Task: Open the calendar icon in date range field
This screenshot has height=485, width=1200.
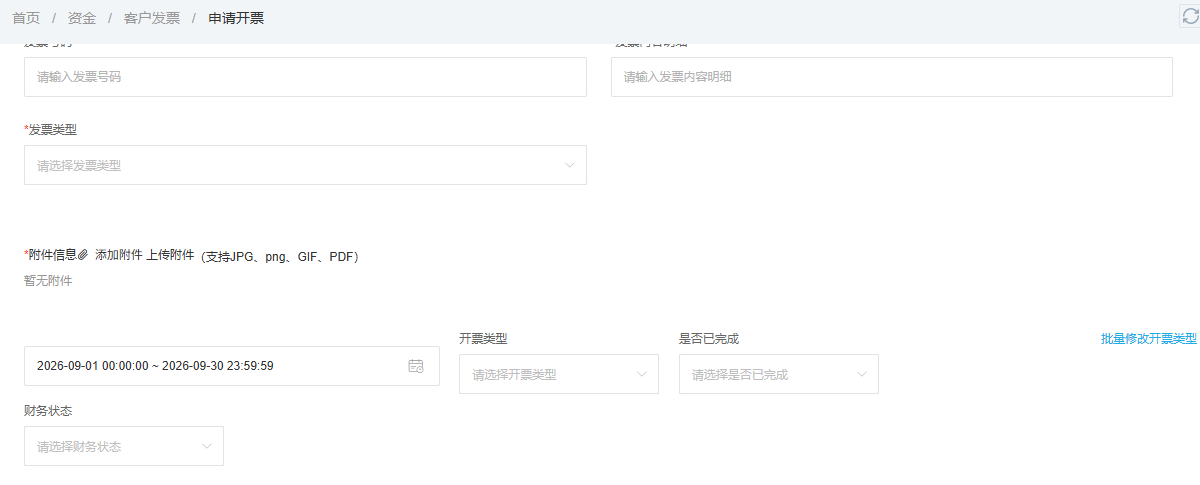Action: 416,366
